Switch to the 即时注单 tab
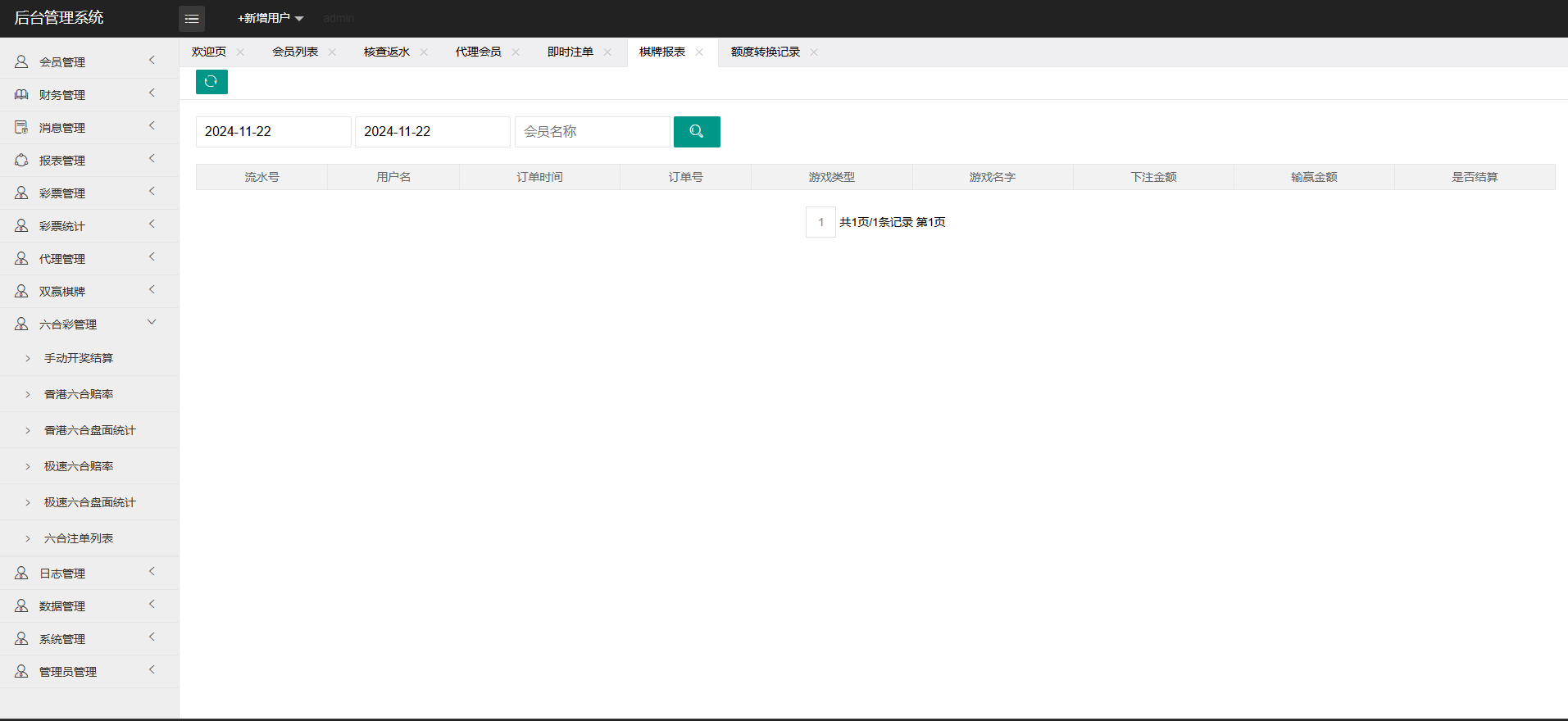The image size is (1568, 721). [x=570, y=52]
